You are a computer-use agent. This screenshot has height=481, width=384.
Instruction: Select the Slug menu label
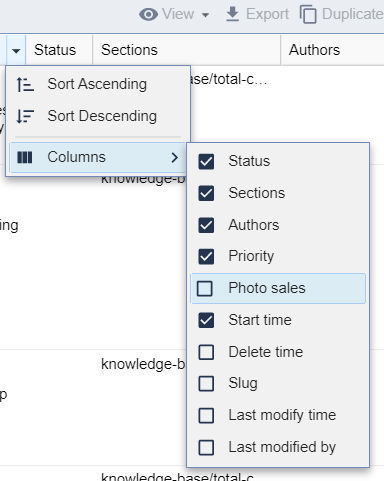[x=243, y=383]
